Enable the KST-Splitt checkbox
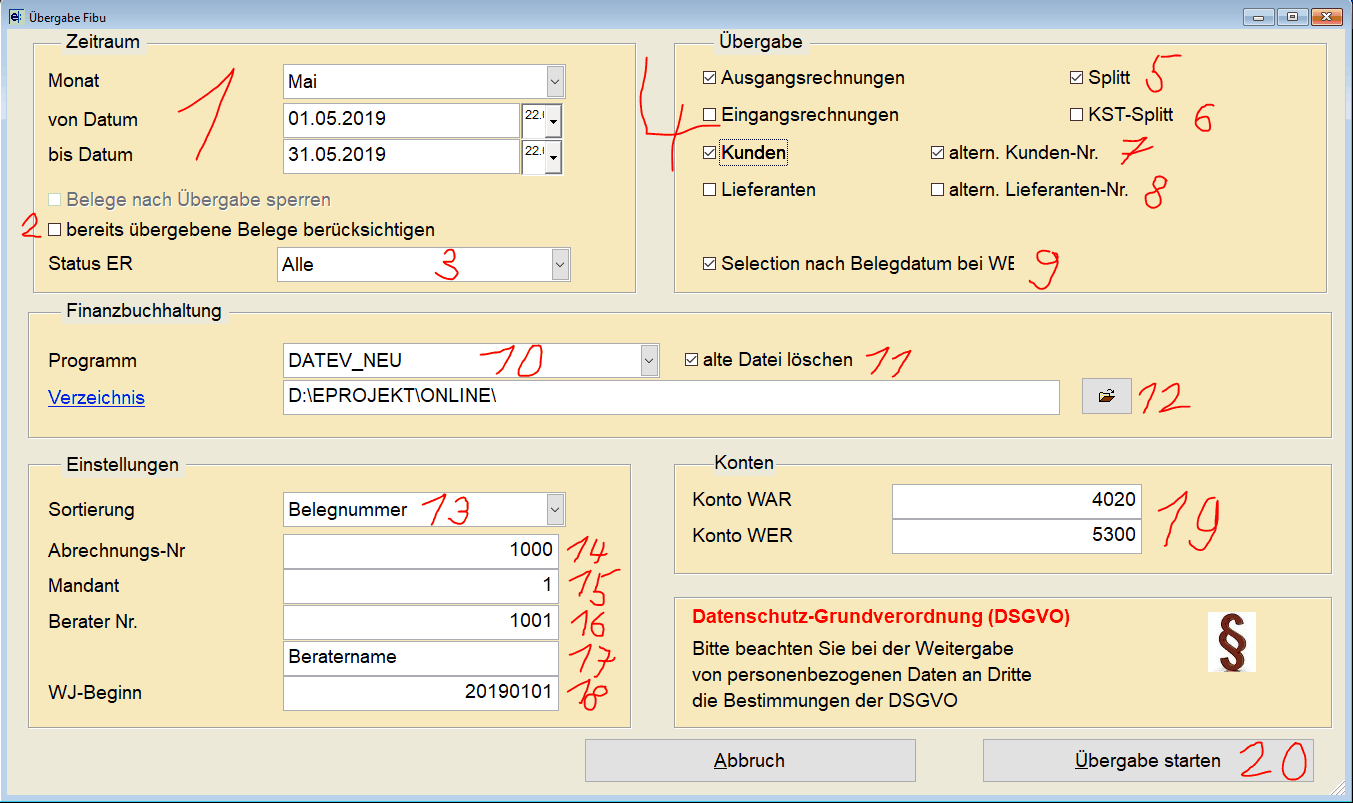 [1077, 115]
